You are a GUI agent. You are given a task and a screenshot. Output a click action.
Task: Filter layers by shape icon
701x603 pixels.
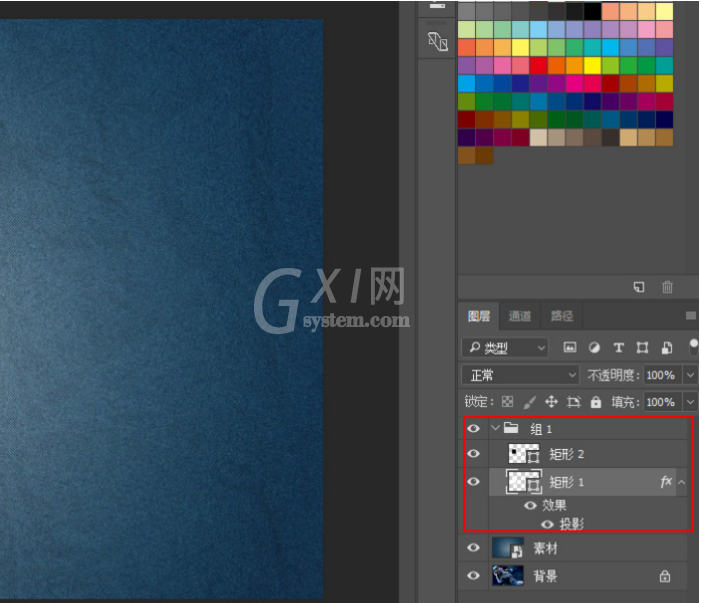[642, 347]
